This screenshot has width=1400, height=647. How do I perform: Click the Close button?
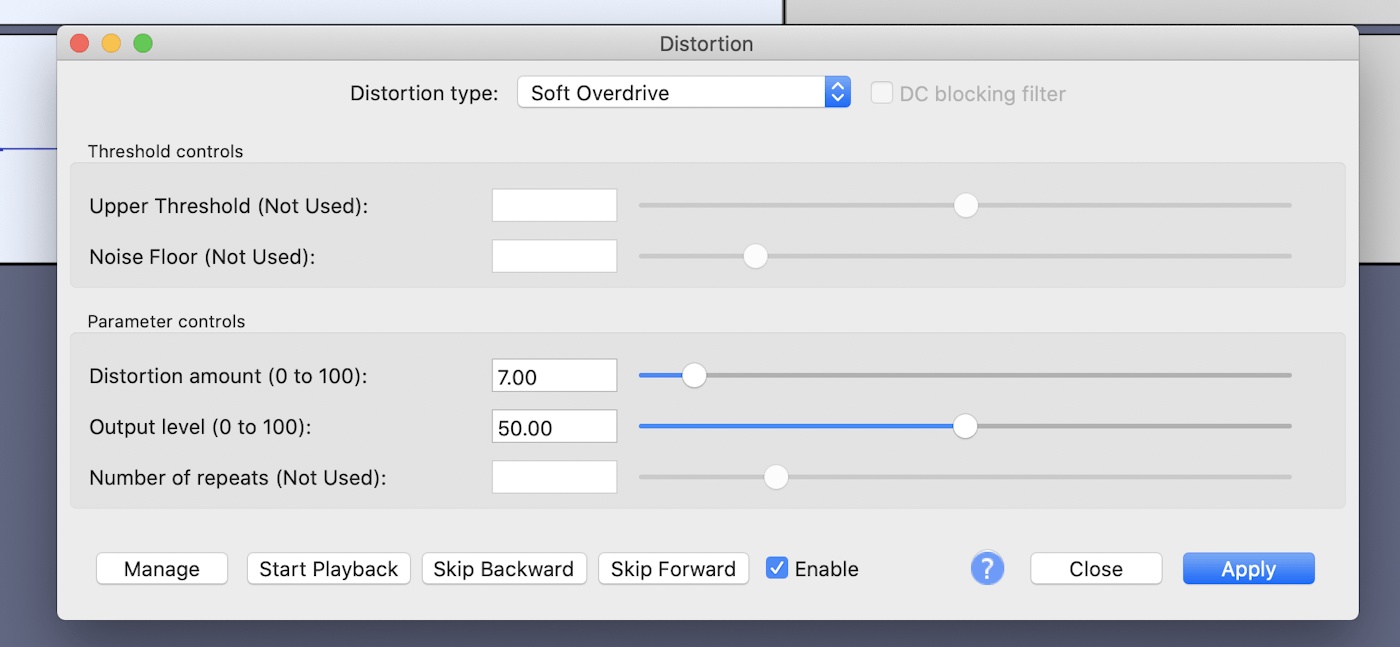pos(1096,569)
